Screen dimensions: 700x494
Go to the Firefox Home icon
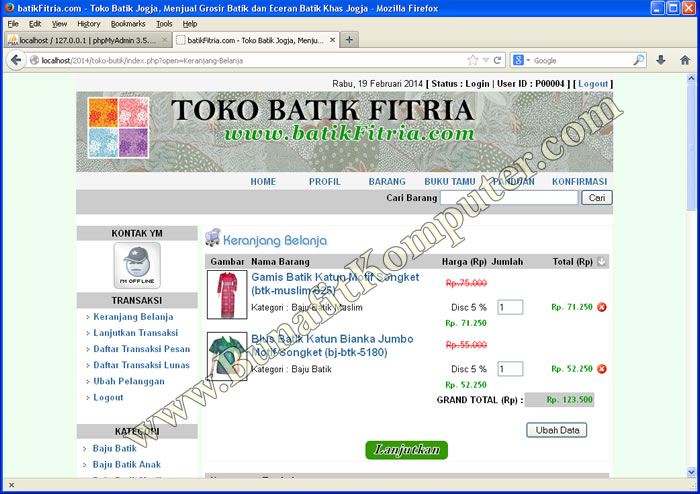pyautogui.click(x=685, y=60)
